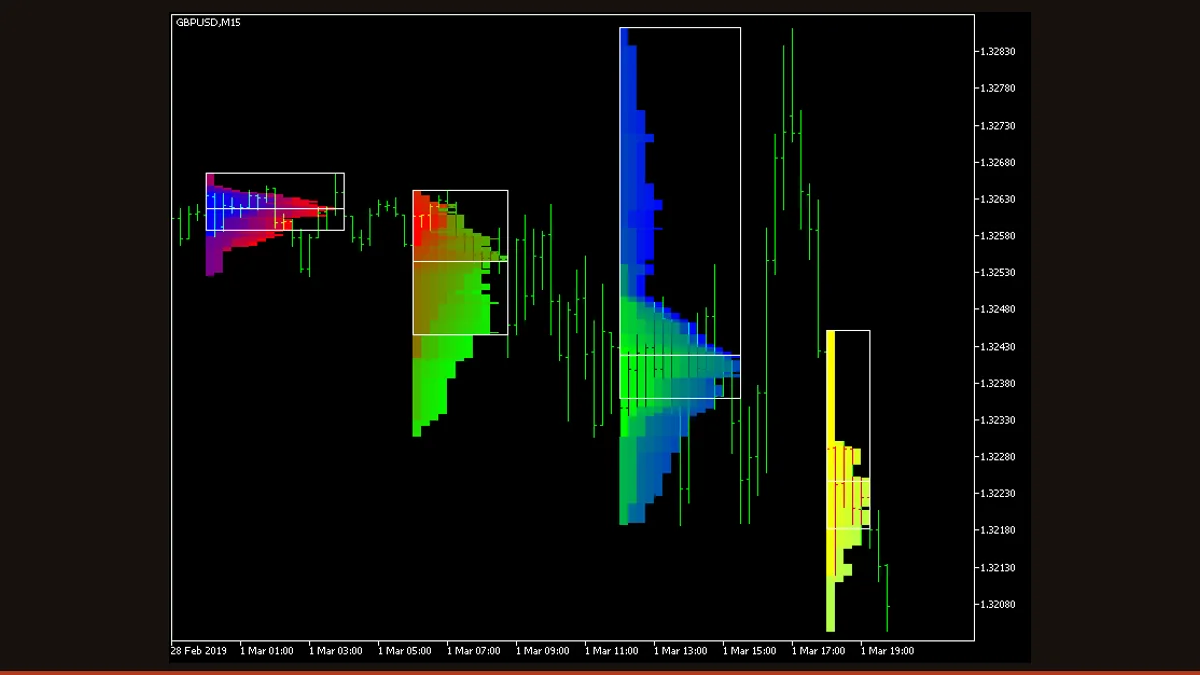Click the 28 Feb 2019 date label
This screenshot has height=675, width=1200.
(199, 651)
